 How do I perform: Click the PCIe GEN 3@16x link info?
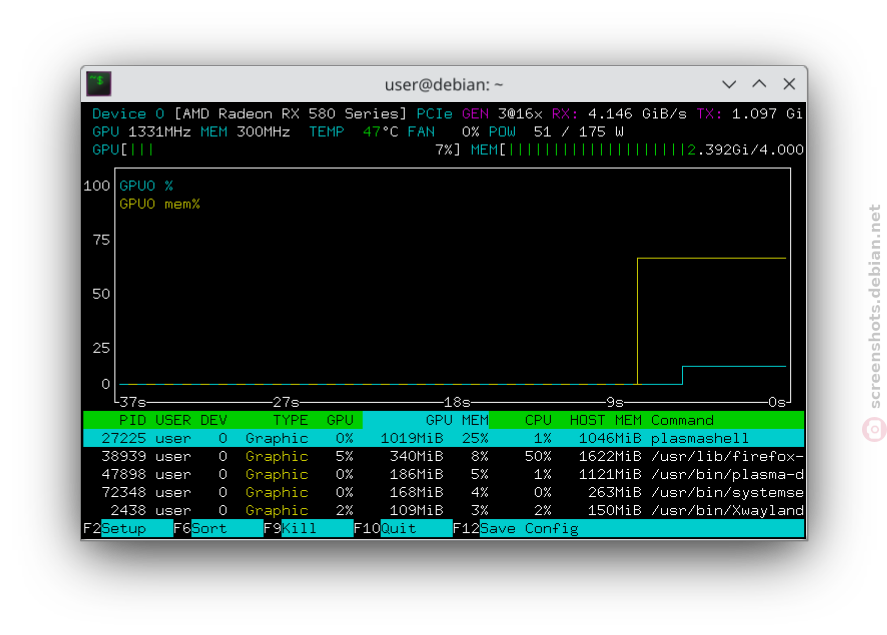click(x=480, y=114)
